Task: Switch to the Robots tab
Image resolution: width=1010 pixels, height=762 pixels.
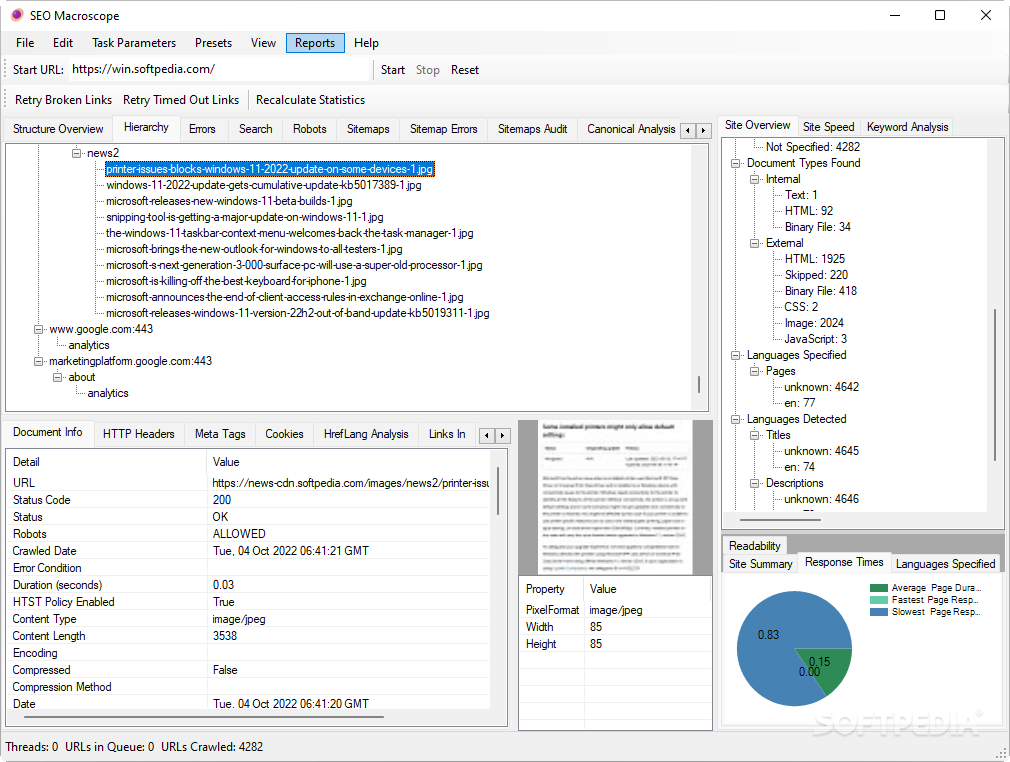Action: (x=310, y=129)
